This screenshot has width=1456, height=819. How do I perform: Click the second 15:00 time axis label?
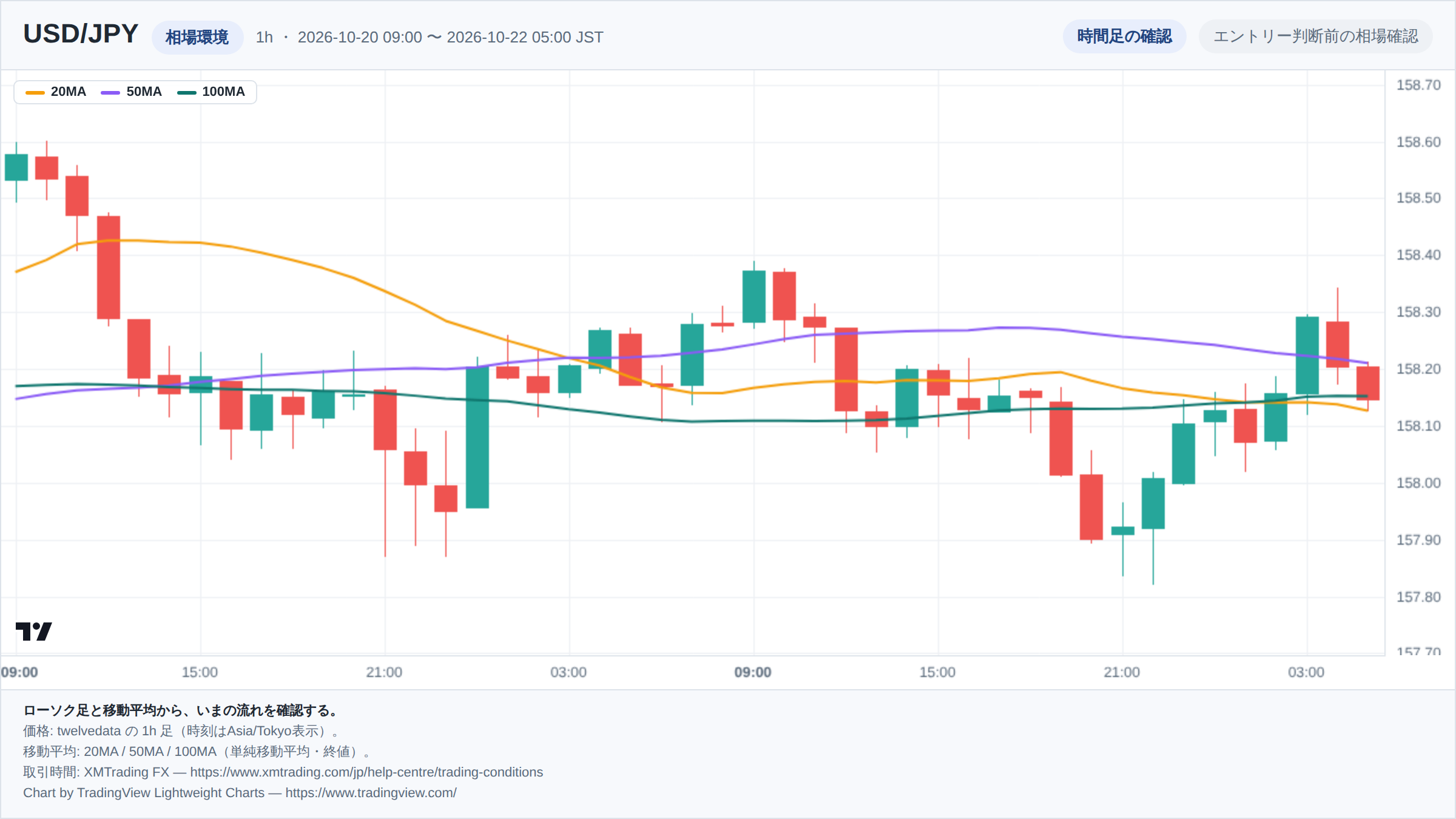click(x=937, y=672)
